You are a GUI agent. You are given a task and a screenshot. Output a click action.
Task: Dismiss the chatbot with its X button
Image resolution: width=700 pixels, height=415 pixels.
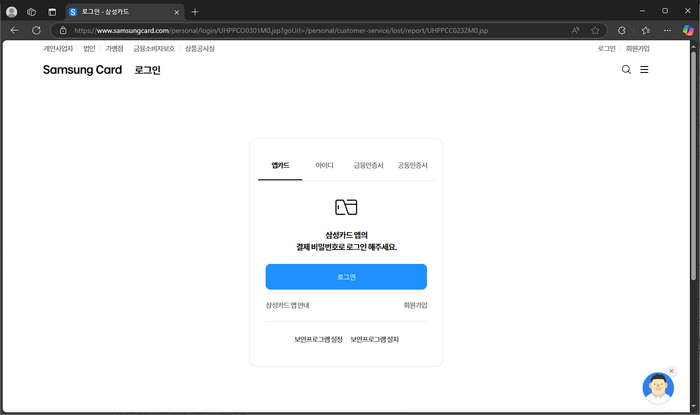pos(671,371)
